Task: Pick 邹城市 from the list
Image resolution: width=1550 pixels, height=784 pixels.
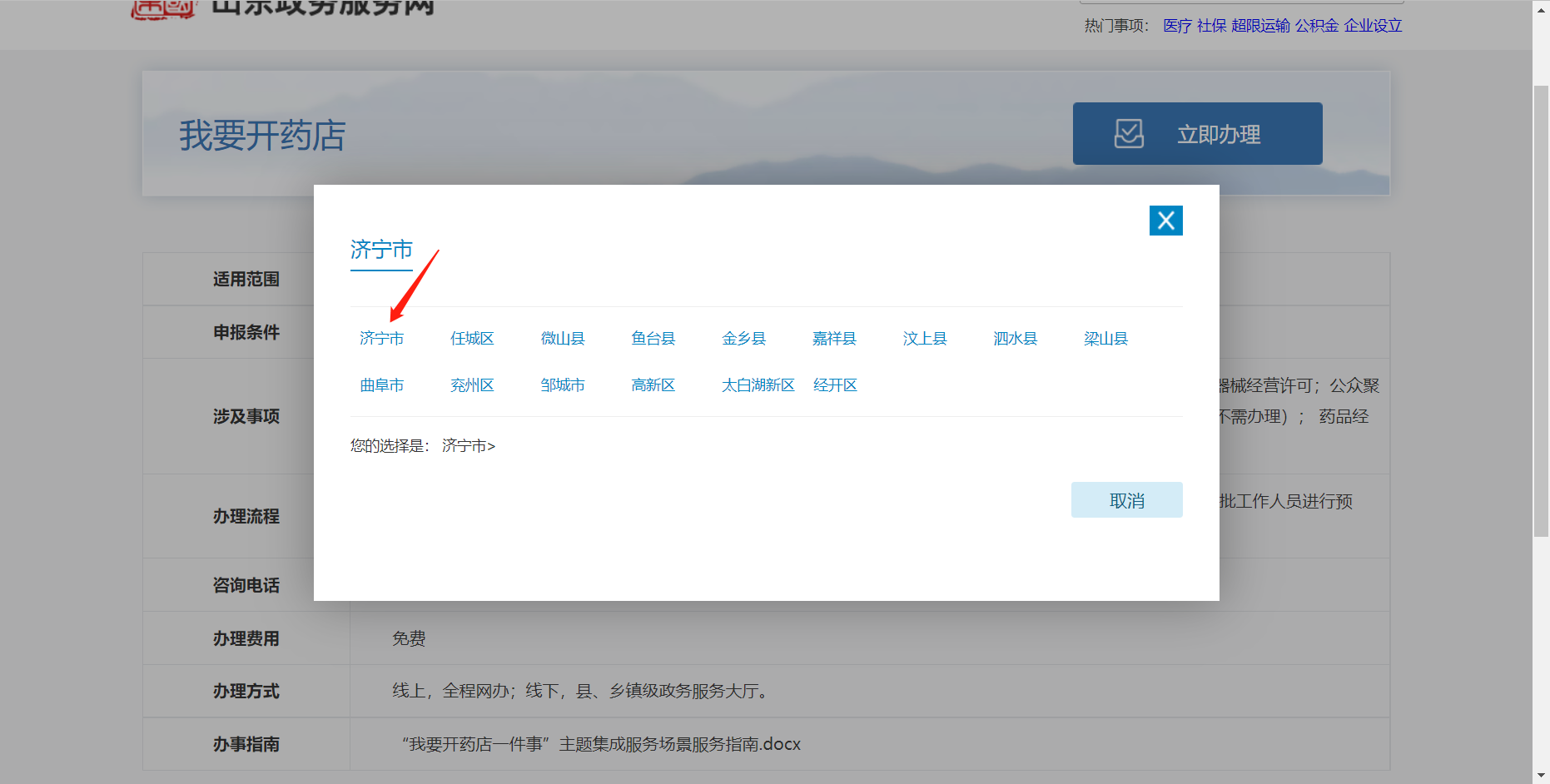Action: click(x=563, y=385)
